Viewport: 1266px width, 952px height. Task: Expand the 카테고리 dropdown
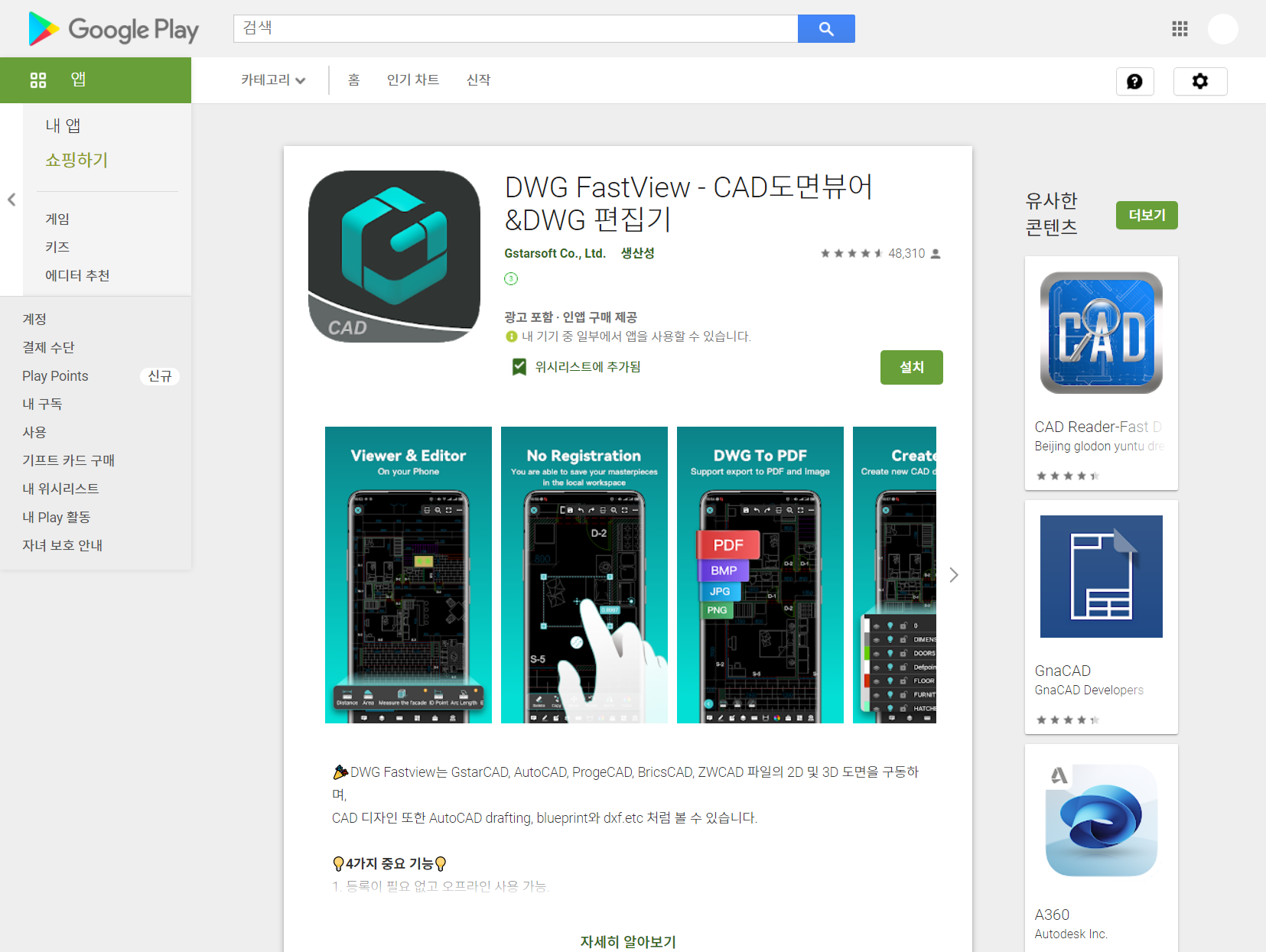(273, 80)
